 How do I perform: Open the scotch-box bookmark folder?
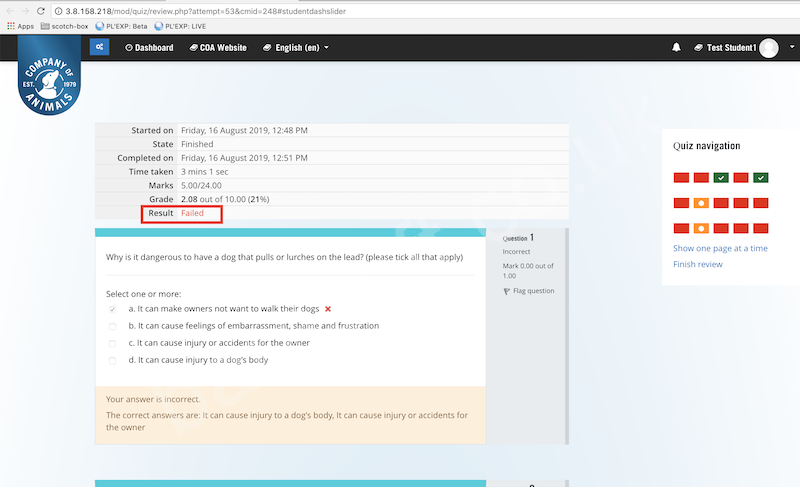pyautogui.click(x=64, y=26)
